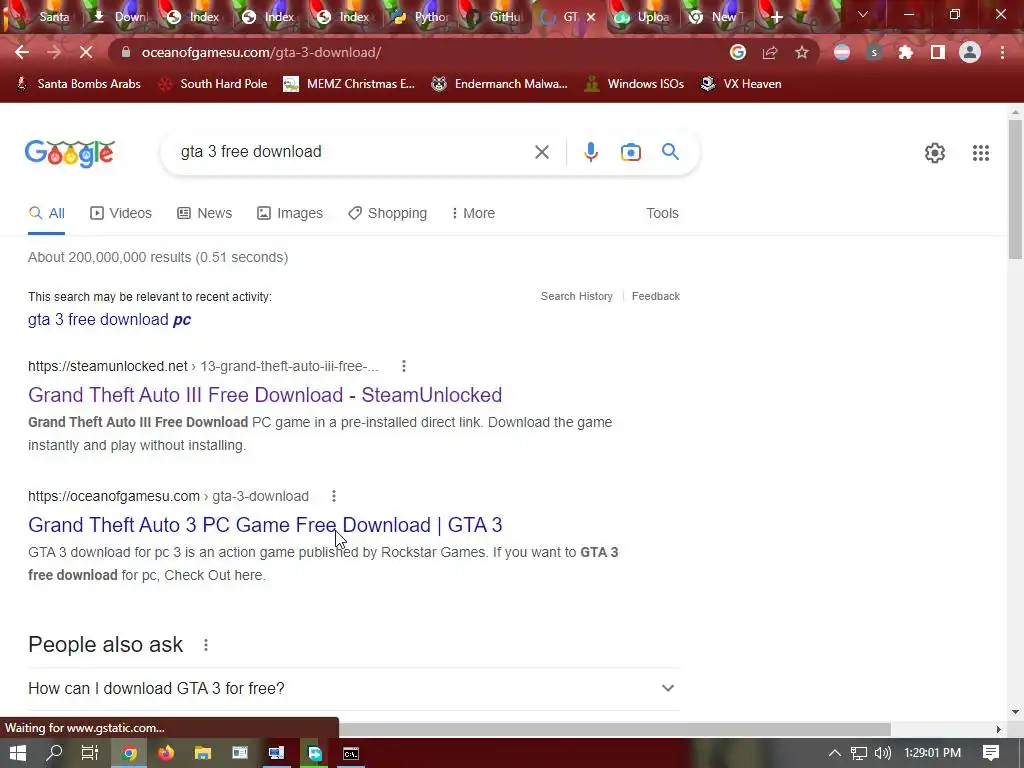The width and height of the screenshot is (1024, 768).
Task: Start voice search with microphone
Action: click(x=590, y=152)
